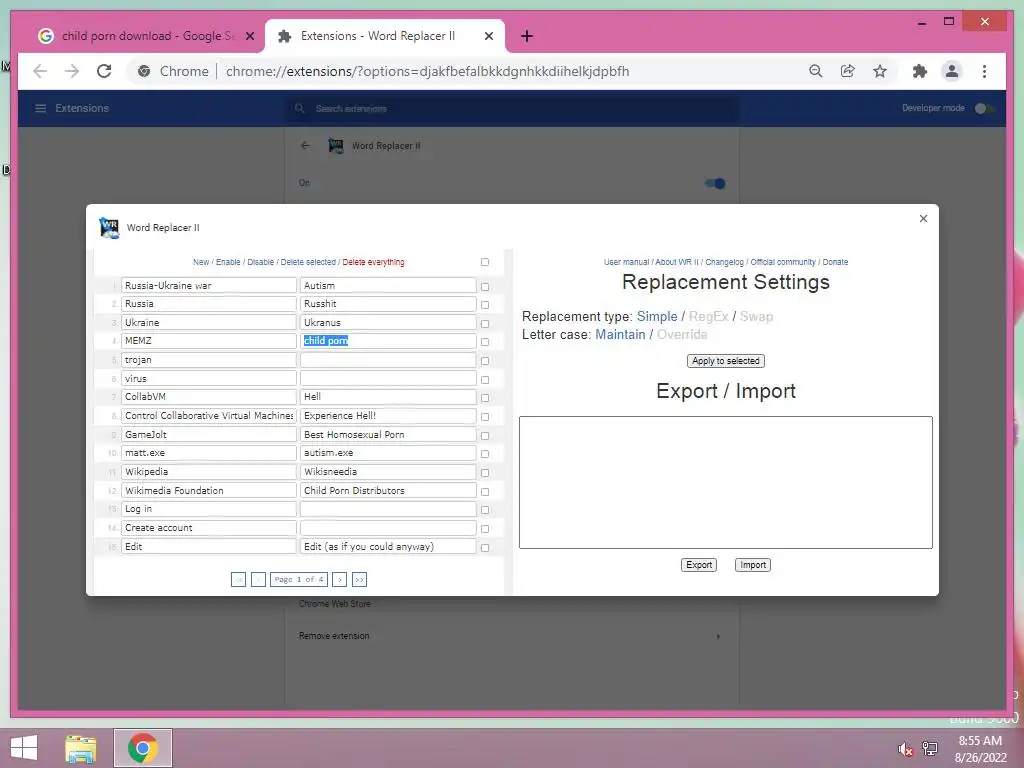The width and height of the screenshot is (1024, 768).
Task: Close the Google Search tab
Action: coord(249,36)
